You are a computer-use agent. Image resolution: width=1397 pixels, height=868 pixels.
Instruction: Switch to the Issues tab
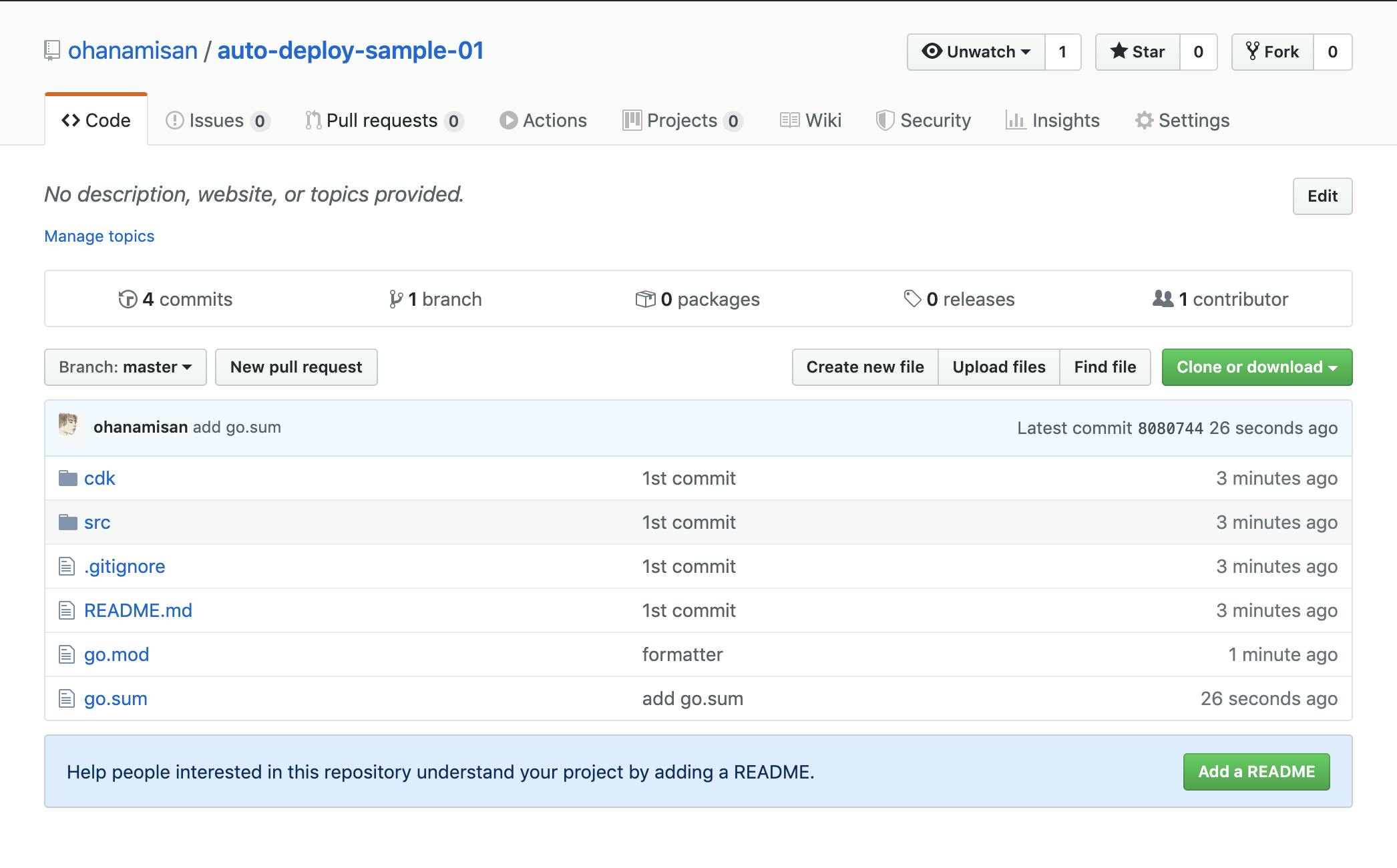[216, 121]
